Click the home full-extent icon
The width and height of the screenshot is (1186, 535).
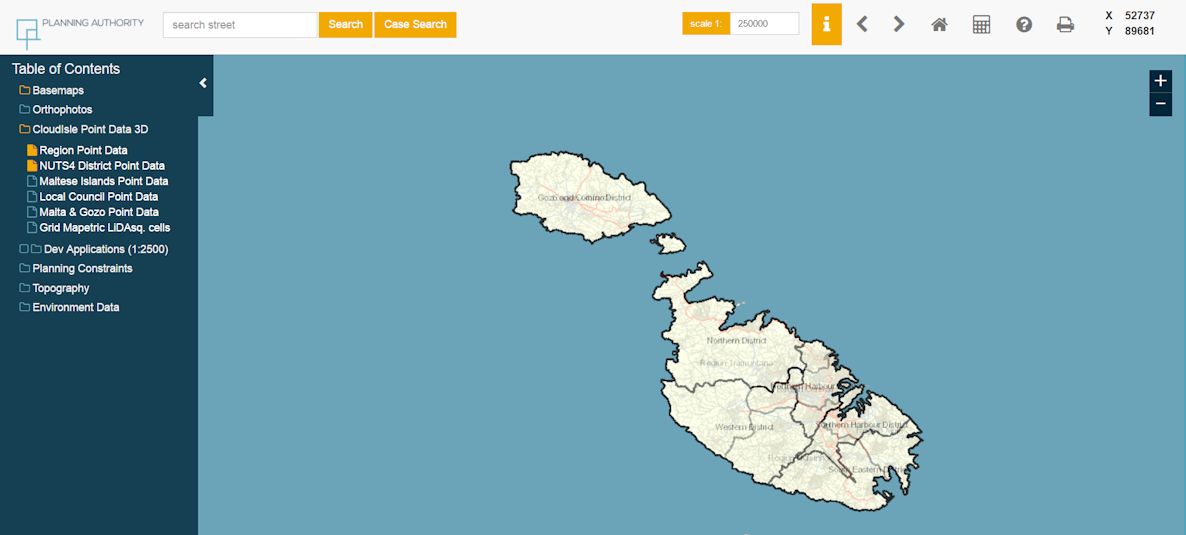(939, 25)
